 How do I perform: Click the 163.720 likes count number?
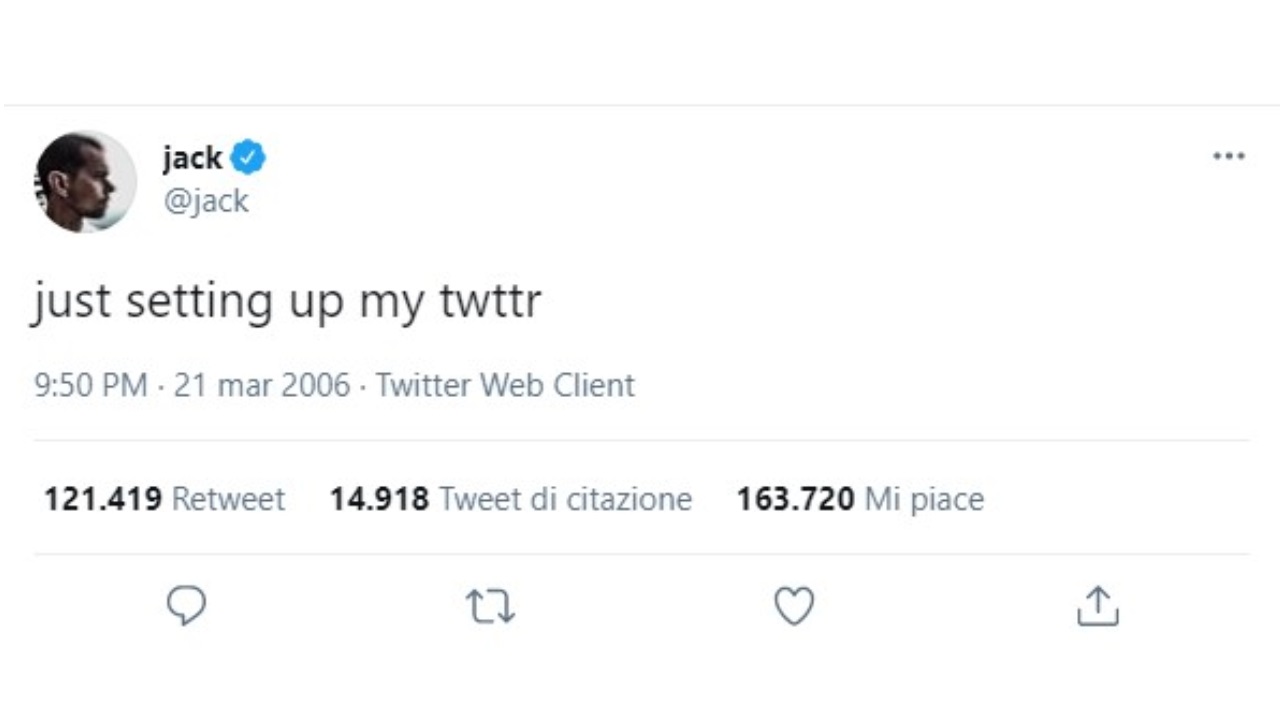(795, 499)
